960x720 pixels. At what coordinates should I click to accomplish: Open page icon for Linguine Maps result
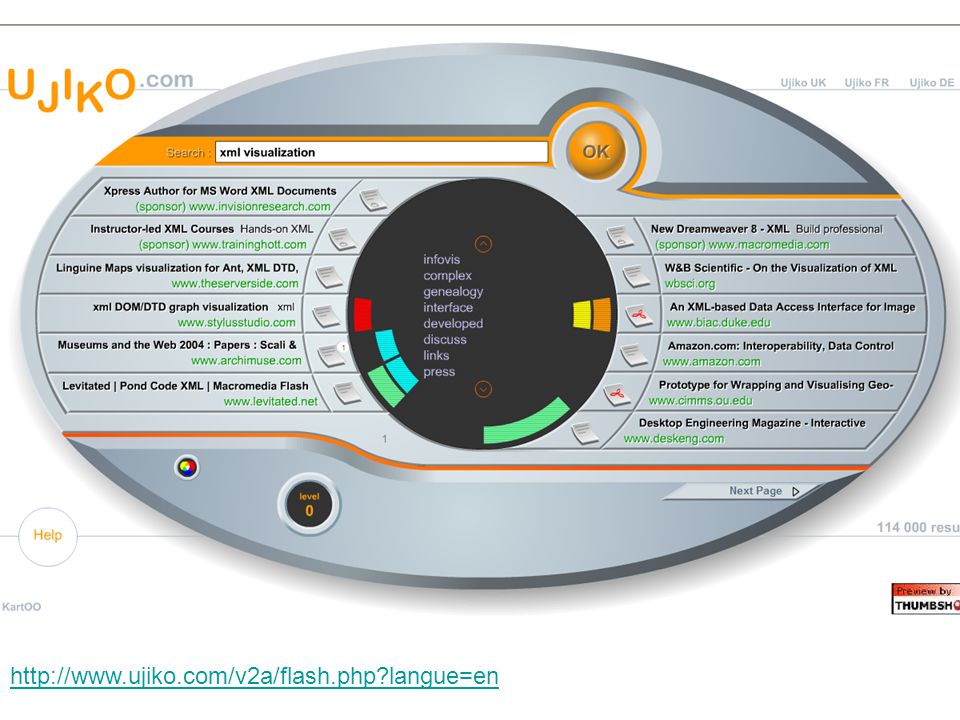pos(329,277)
